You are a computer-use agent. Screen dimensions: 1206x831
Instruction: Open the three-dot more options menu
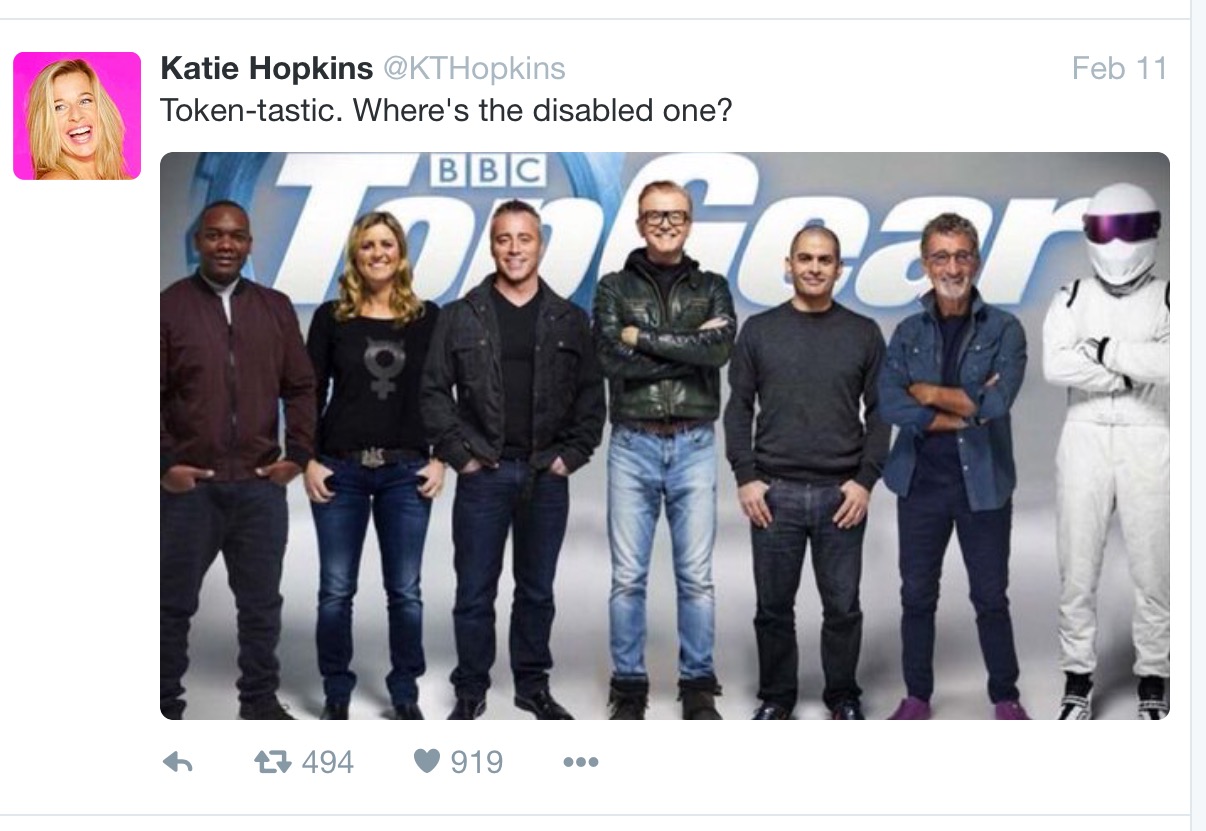580,763
